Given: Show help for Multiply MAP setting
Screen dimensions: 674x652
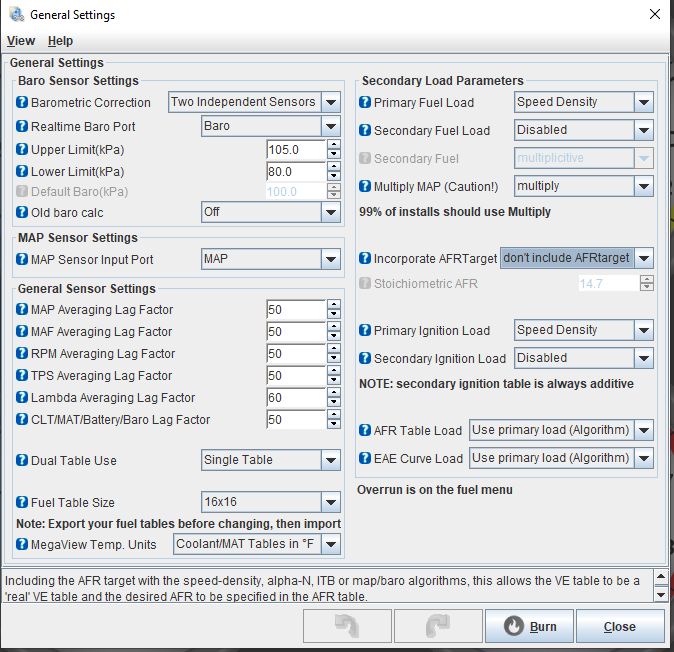Looking at the screenshot, I should click(365, 186).
